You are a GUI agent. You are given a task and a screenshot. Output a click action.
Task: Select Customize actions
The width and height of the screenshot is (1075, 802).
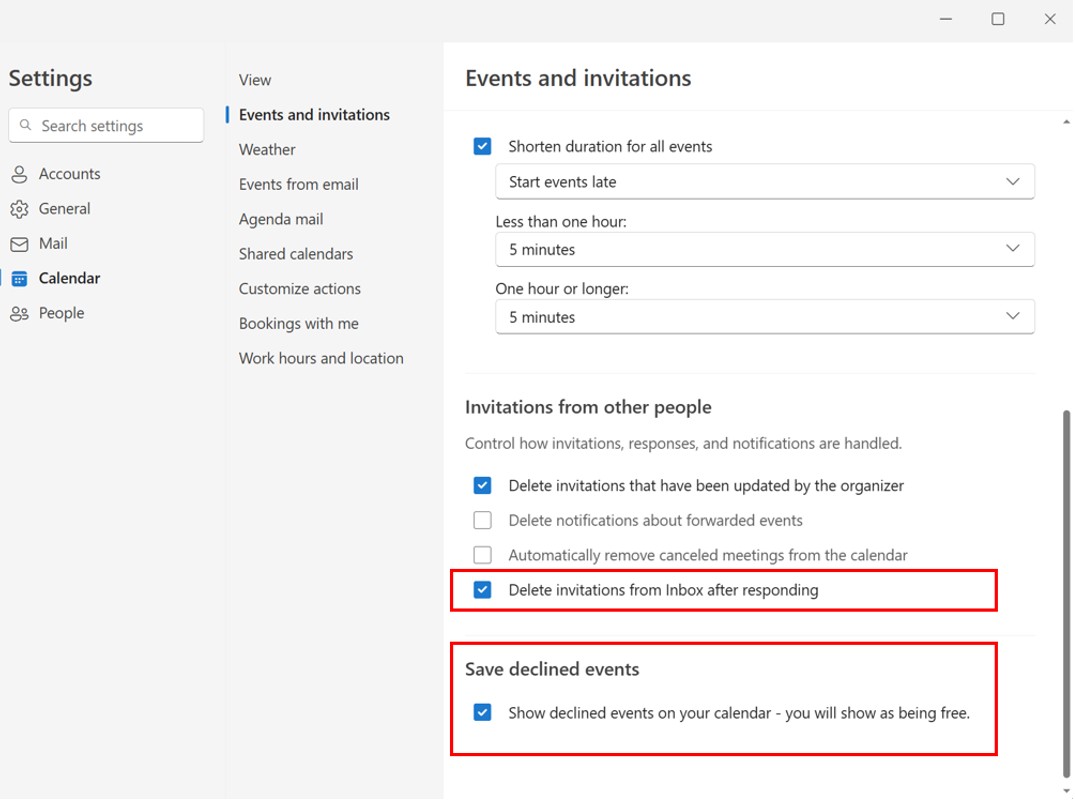pos(299,289)
